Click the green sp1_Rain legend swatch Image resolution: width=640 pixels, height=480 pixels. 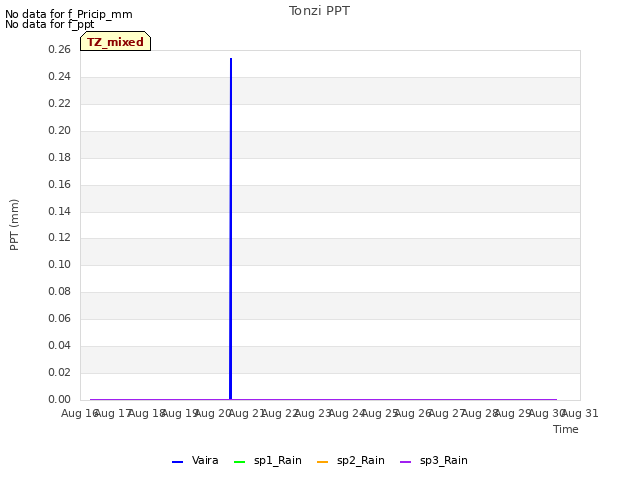(x=240, y=462)
